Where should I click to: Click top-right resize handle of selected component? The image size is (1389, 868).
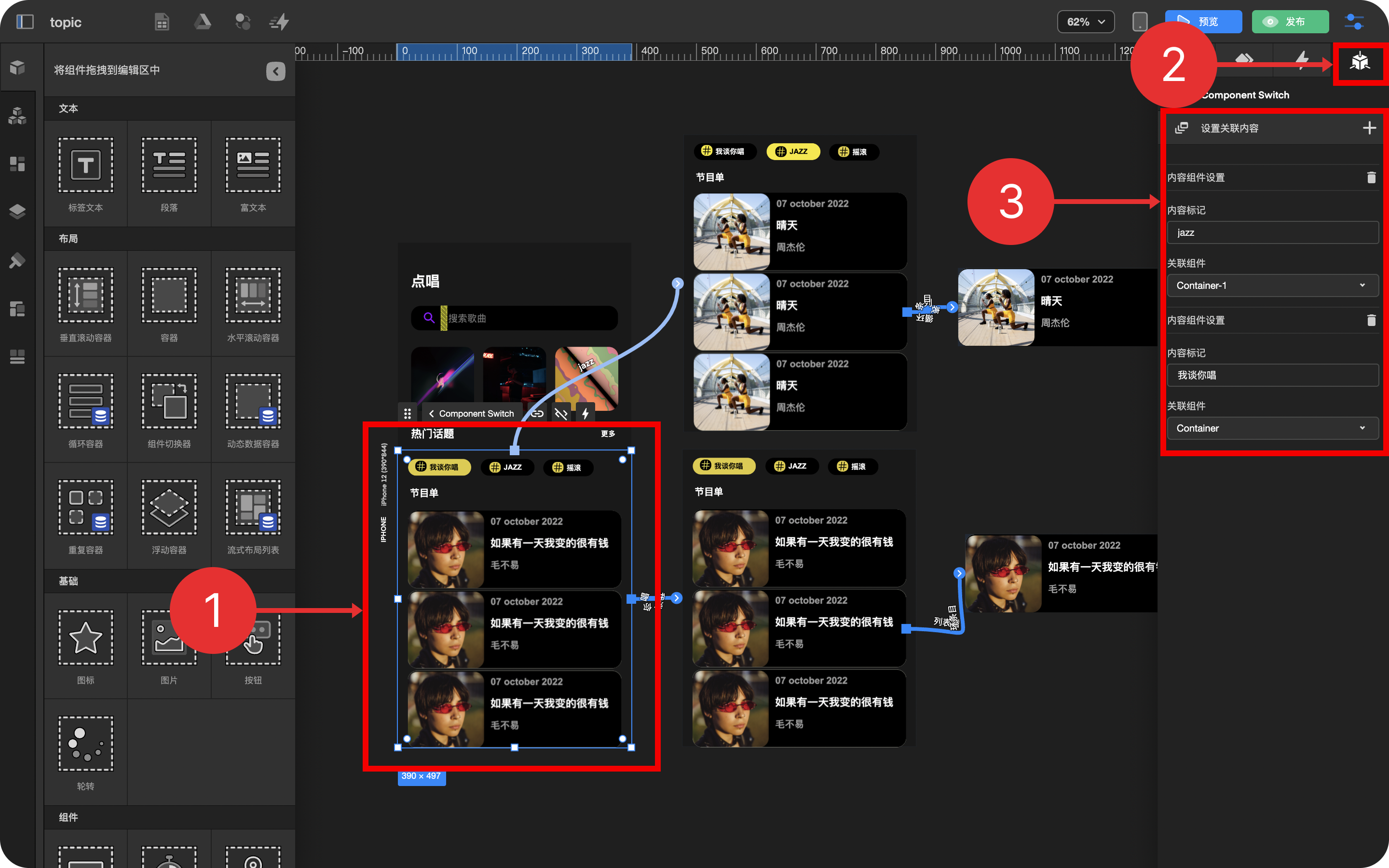point(631,451)
